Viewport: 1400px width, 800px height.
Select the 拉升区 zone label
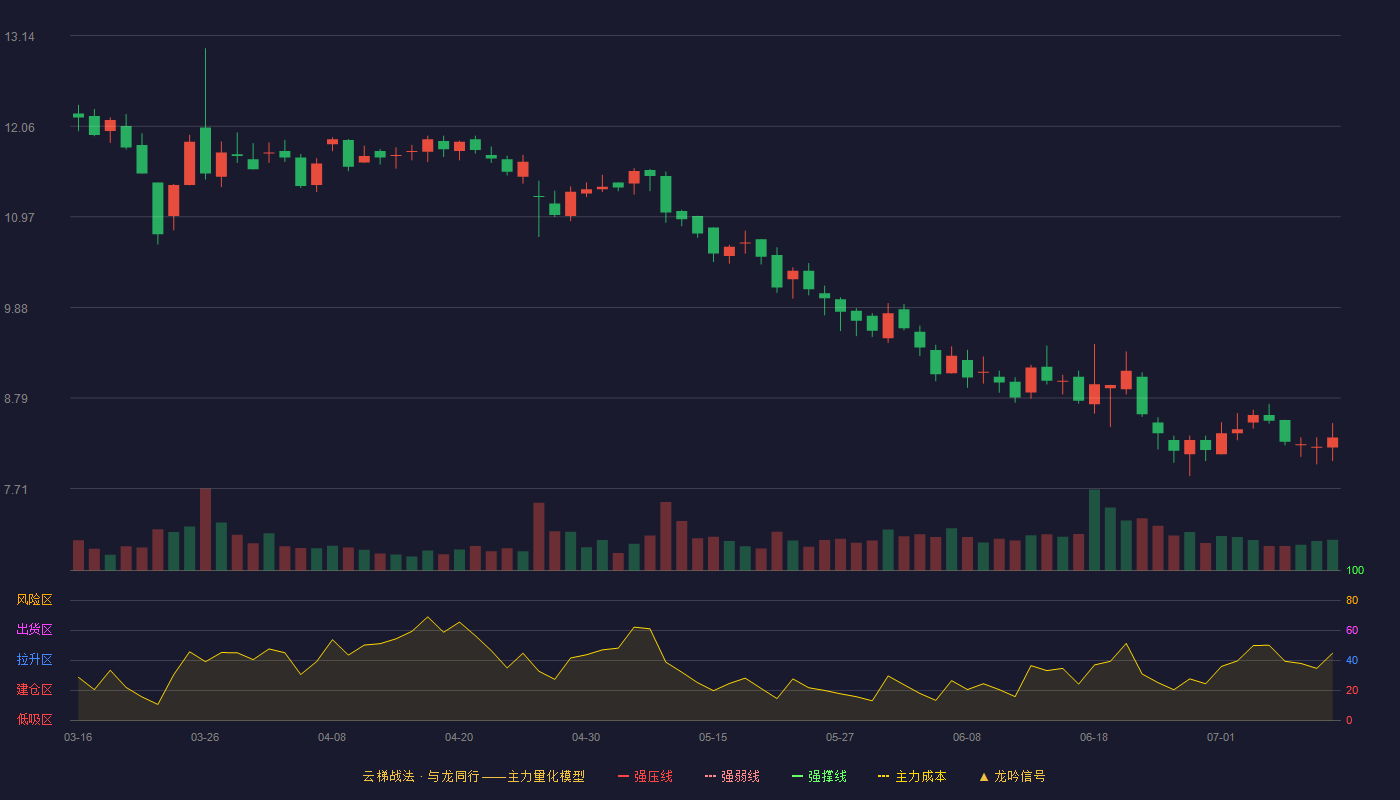pos(34,660)
